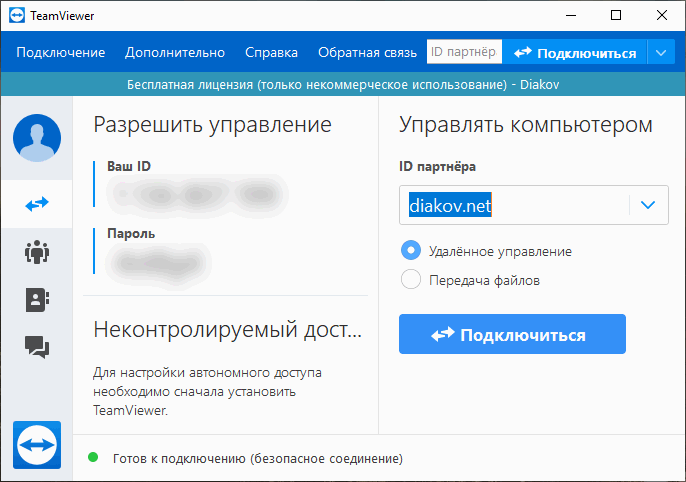Minimize the TeamViewer window
The height and width of the screenshot is (482, 686).
click(x=571, y=16)
